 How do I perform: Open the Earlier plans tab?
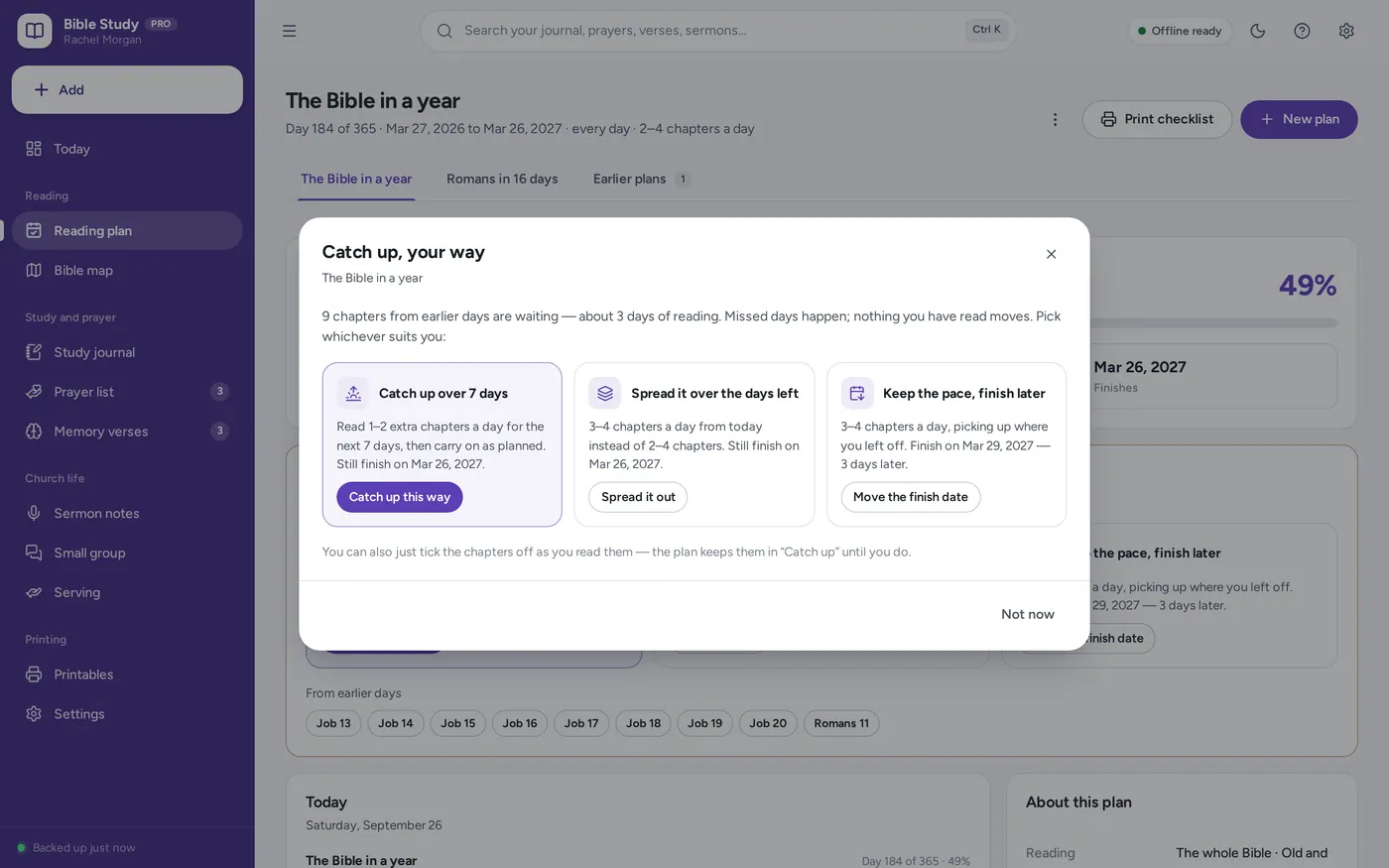(x=641, y=180)
